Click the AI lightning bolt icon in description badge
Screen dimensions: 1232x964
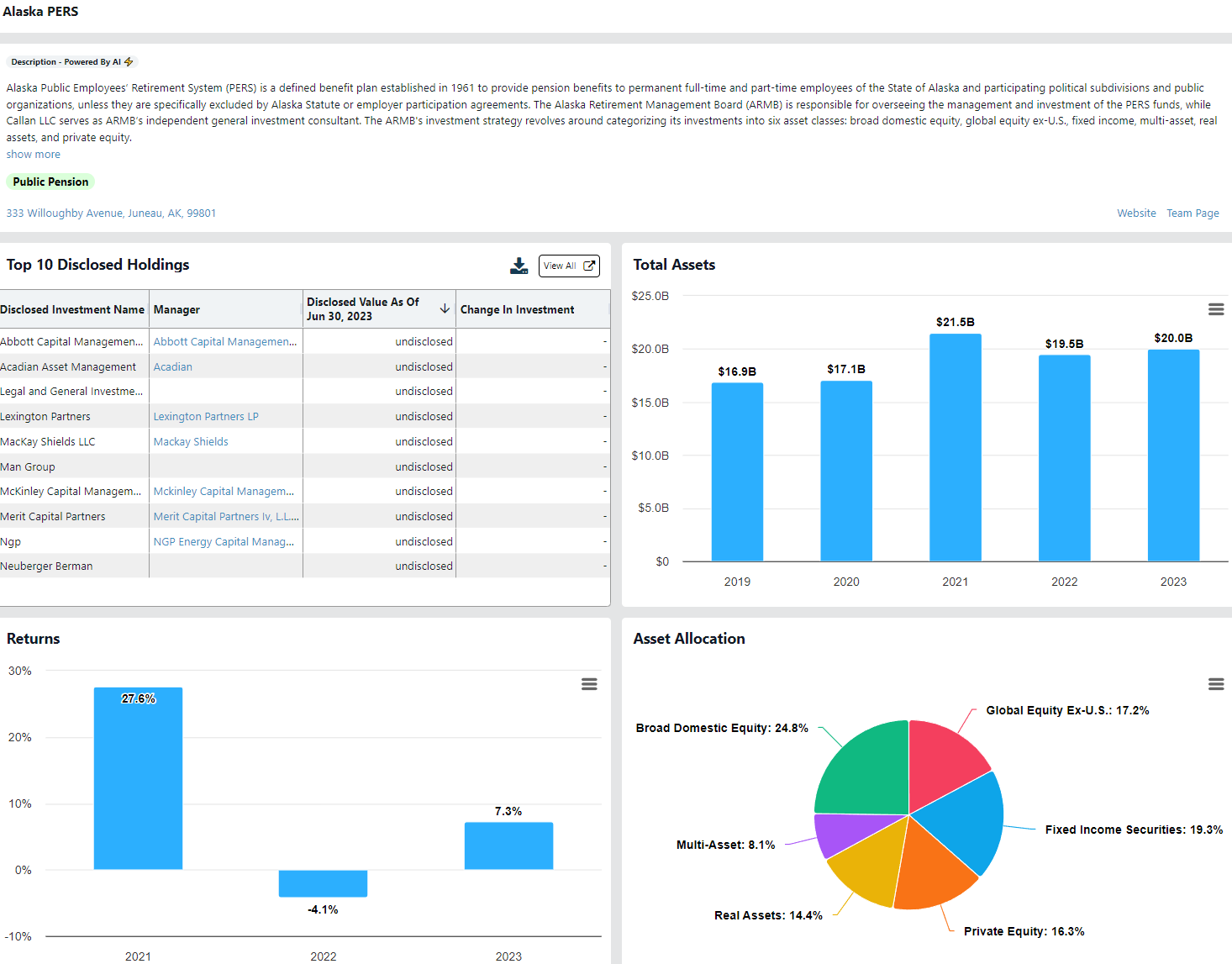pyautogui.click(x=129, y=62)
